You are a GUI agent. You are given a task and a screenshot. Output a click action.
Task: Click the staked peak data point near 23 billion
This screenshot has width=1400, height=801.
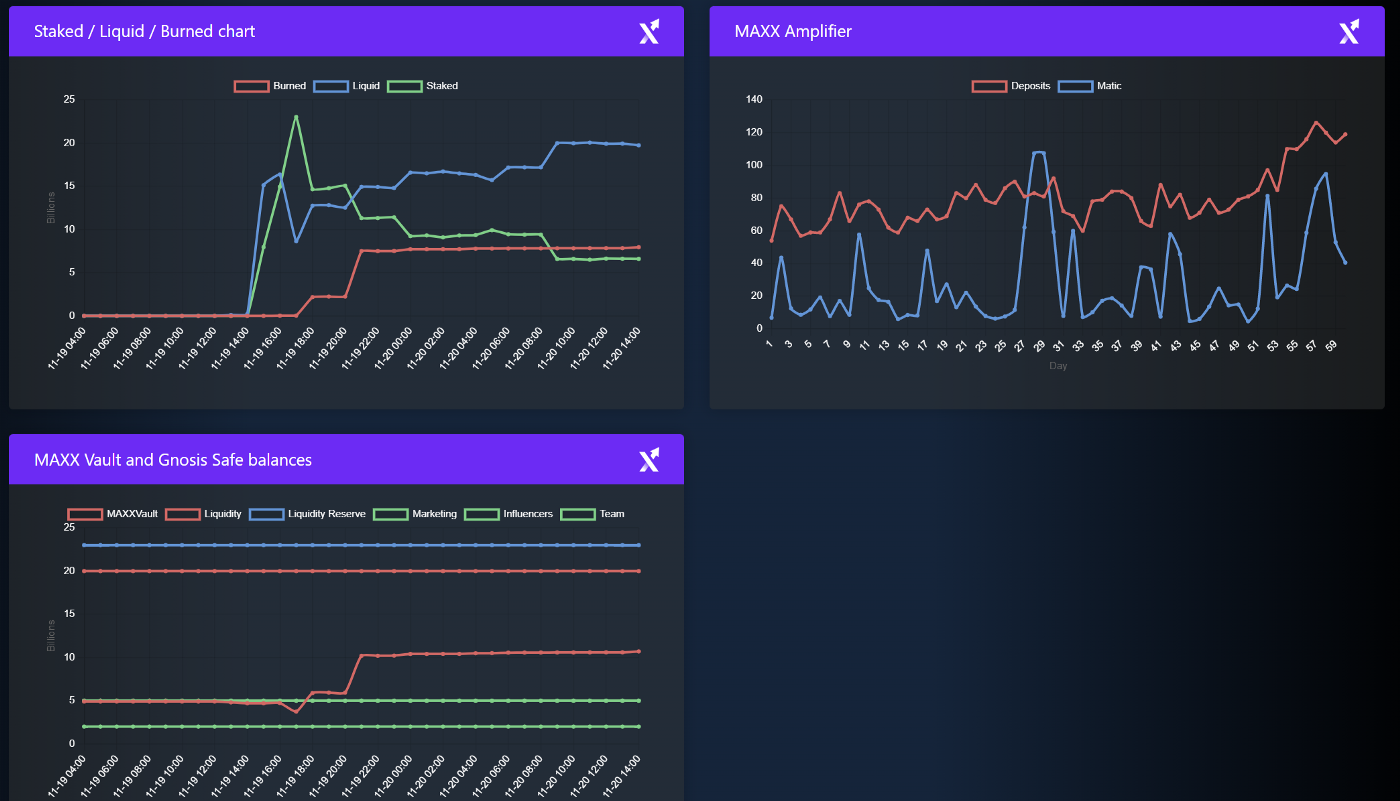tap(296, 117)
